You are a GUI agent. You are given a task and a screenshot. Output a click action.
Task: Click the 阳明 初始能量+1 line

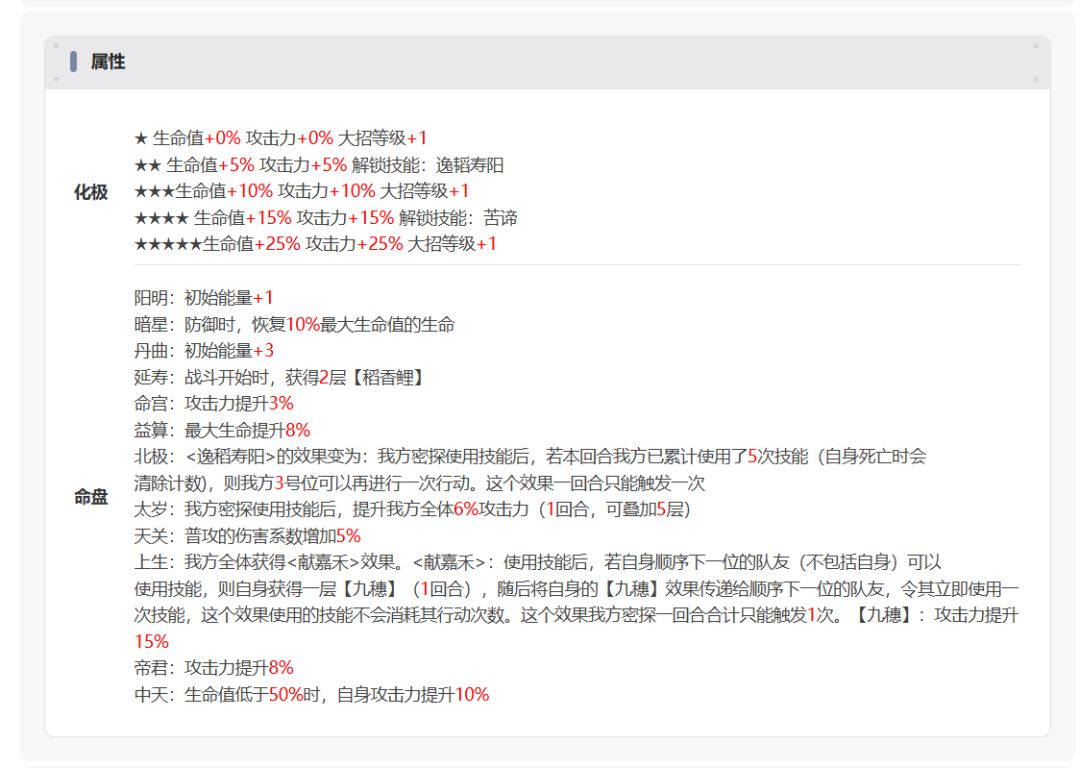[x=204, y=298]
